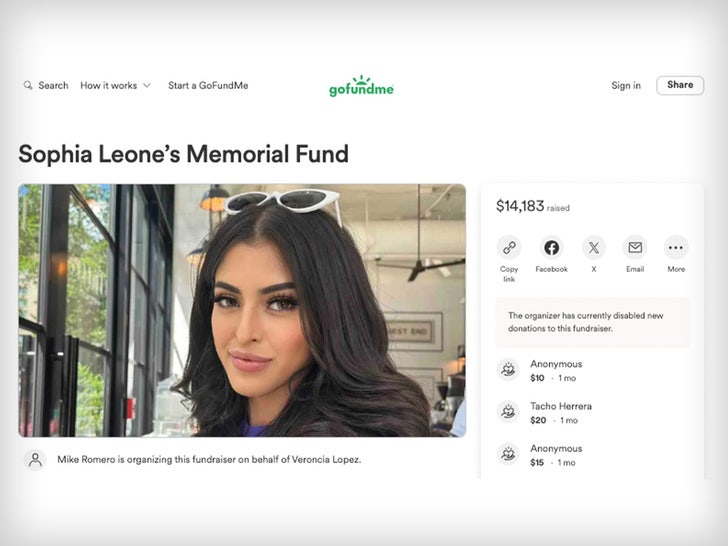Click the Sophia Leone's Memorial Fund title
The width and height of the screenshot is (728, 546).
coord(183,154)
